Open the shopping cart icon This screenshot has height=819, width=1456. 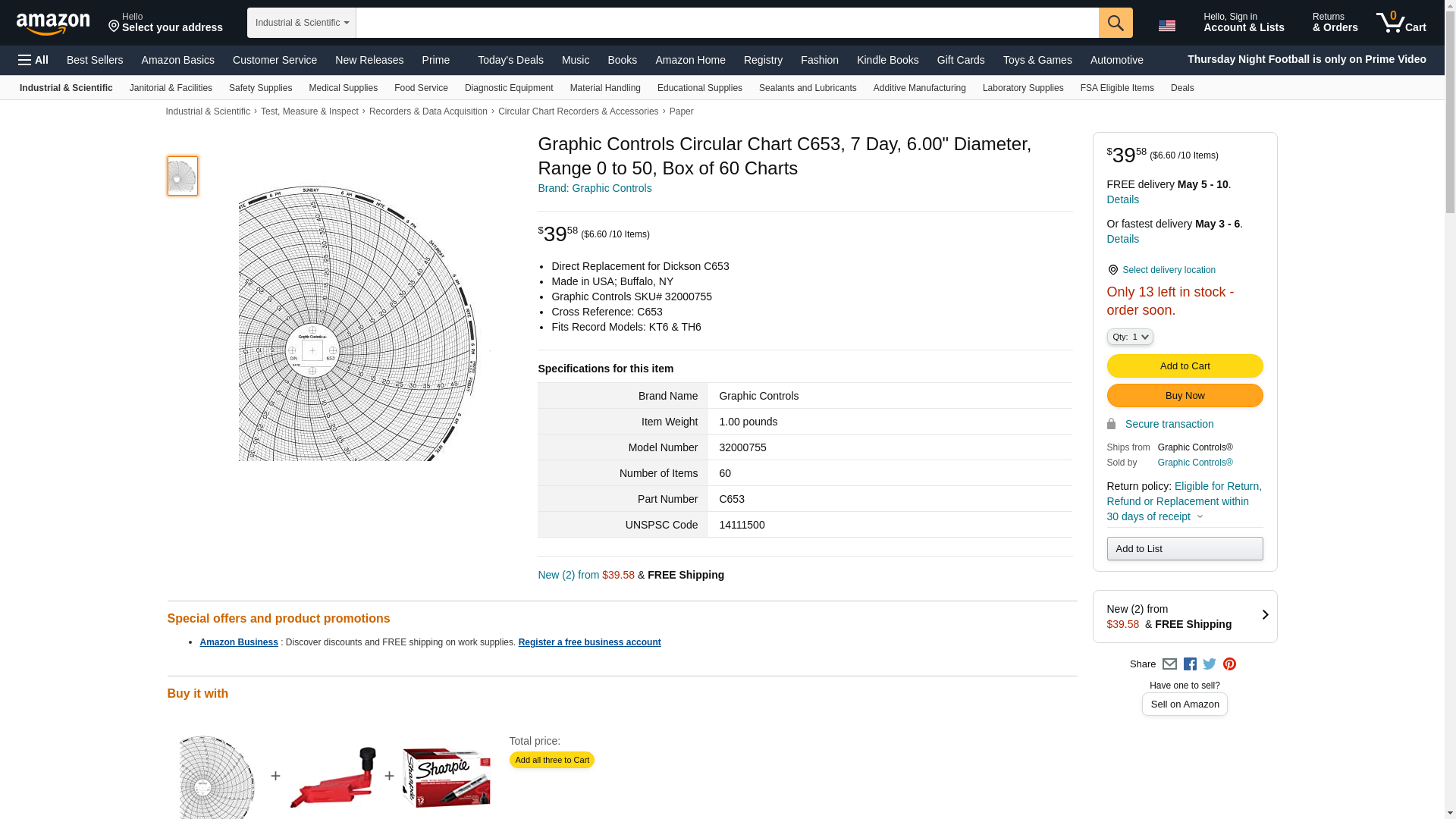[x=1401, y=23]
